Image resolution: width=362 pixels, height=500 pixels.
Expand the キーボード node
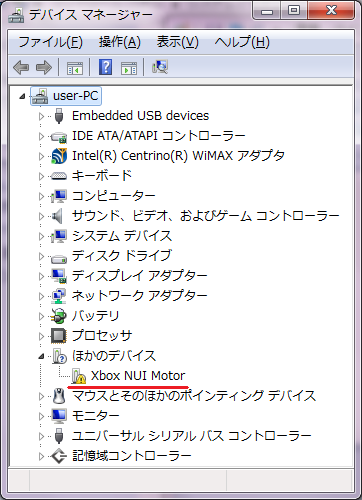tap(41, 176)
